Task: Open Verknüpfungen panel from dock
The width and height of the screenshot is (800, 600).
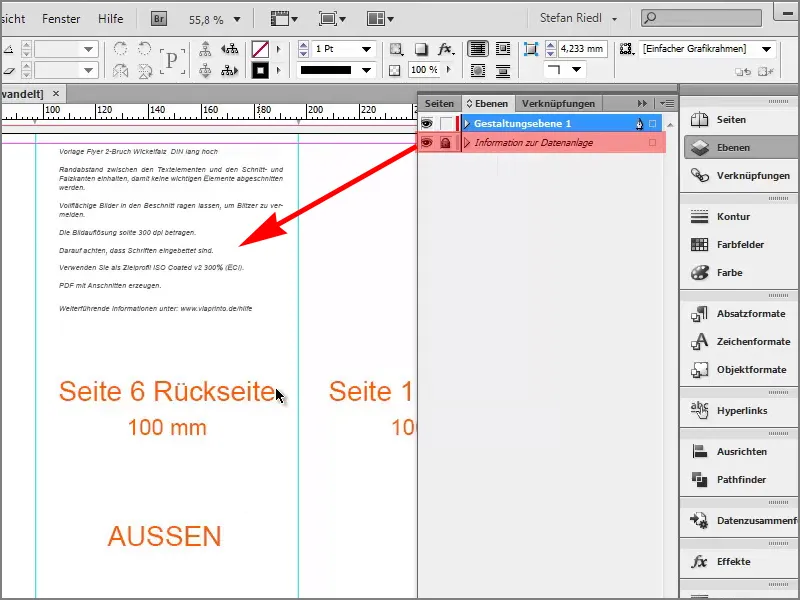Action: click(x=739, y=176)
